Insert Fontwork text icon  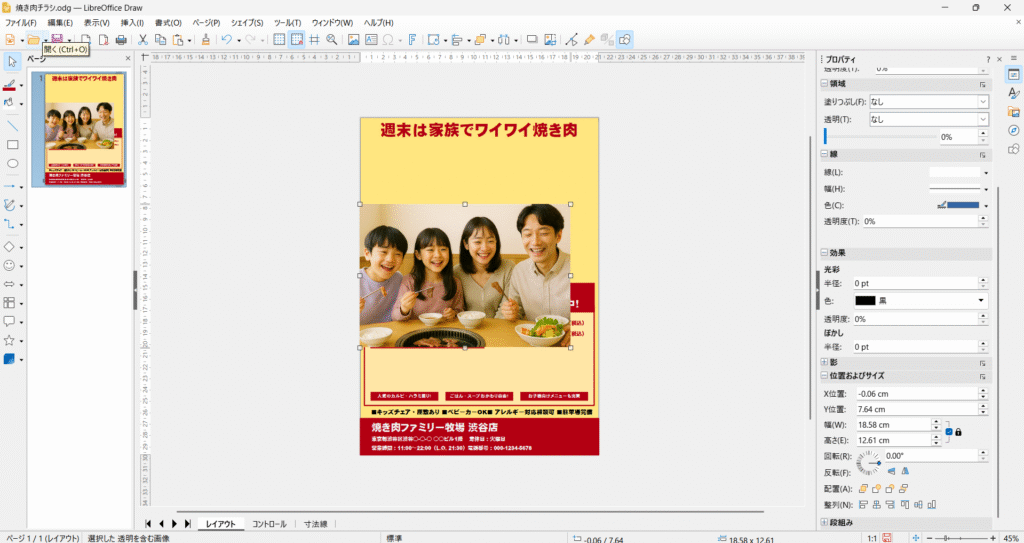(412, 40)
